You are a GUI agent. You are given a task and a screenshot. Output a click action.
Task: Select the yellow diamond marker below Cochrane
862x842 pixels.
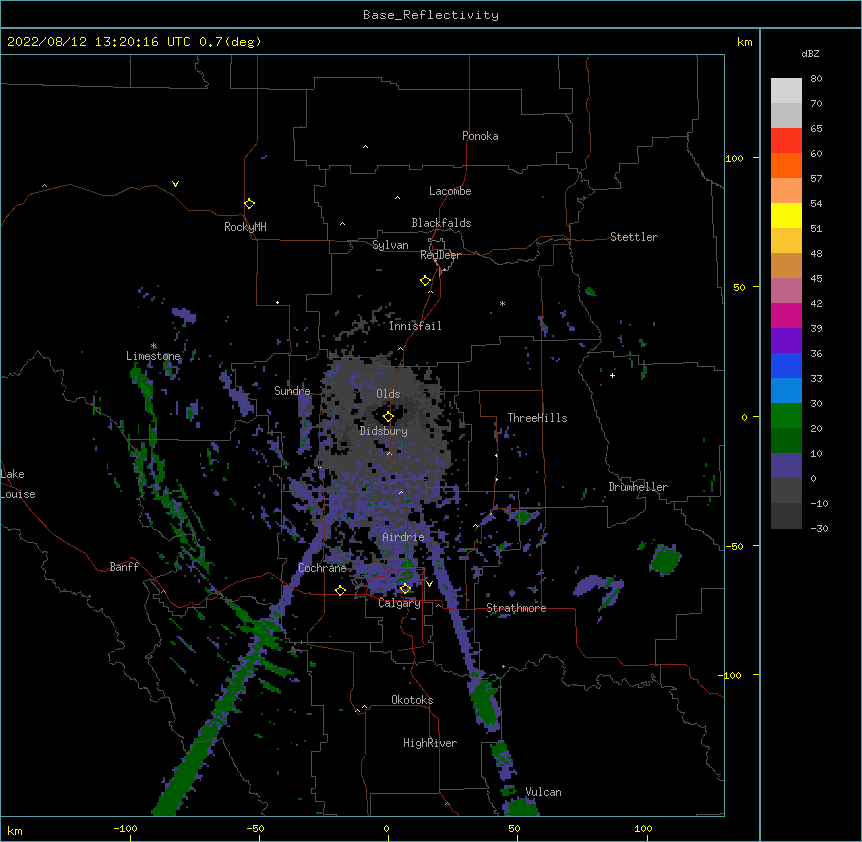click(x=340, y=590)
